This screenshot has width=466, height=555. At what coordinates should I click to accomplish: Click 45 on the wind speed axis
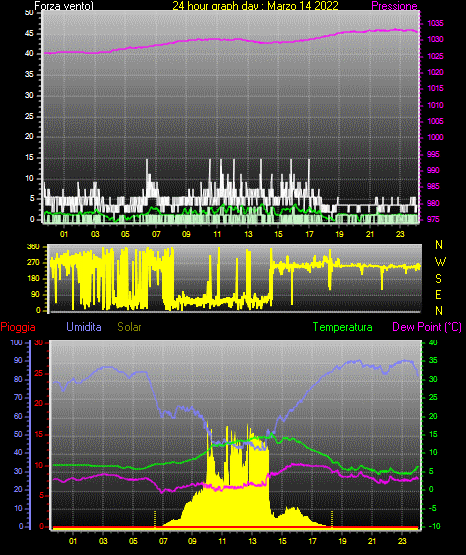click(29, 33)
